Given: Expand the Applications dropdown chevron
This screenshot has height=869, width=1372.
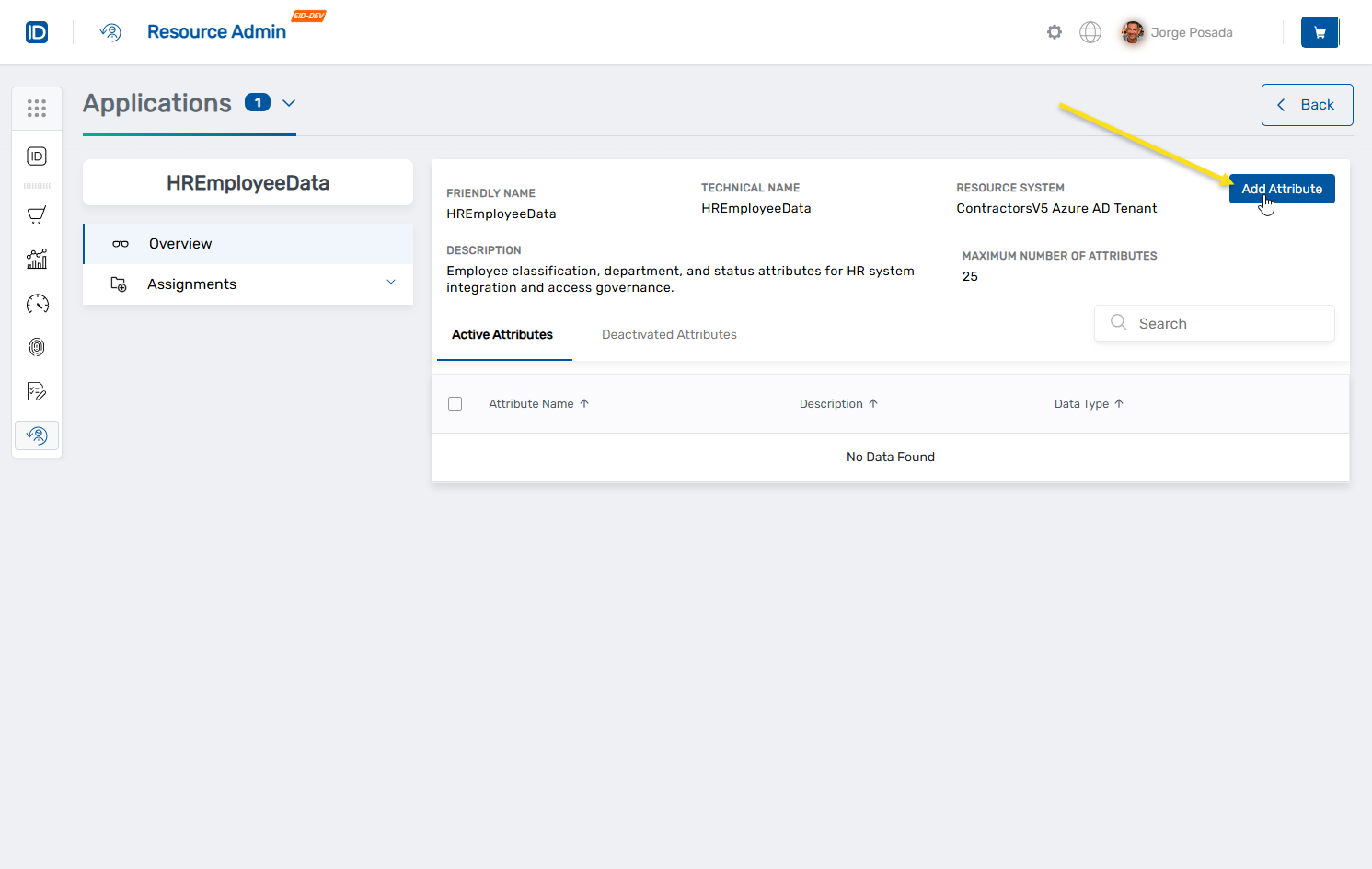Looking at the screenshot, I should pos(289,103).
